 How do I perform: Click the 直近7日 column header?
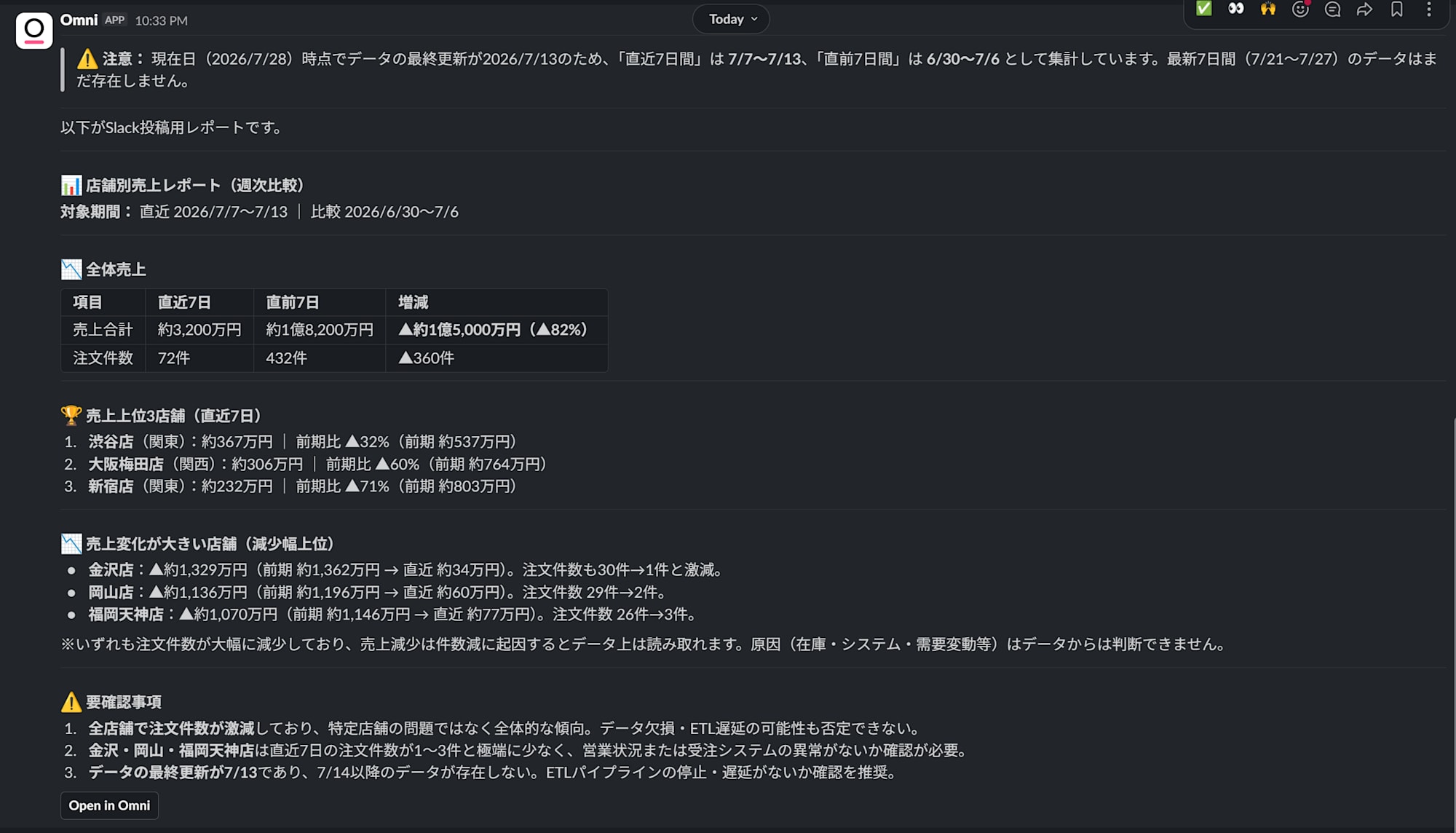pyautogui.click(x=199, y=302)
